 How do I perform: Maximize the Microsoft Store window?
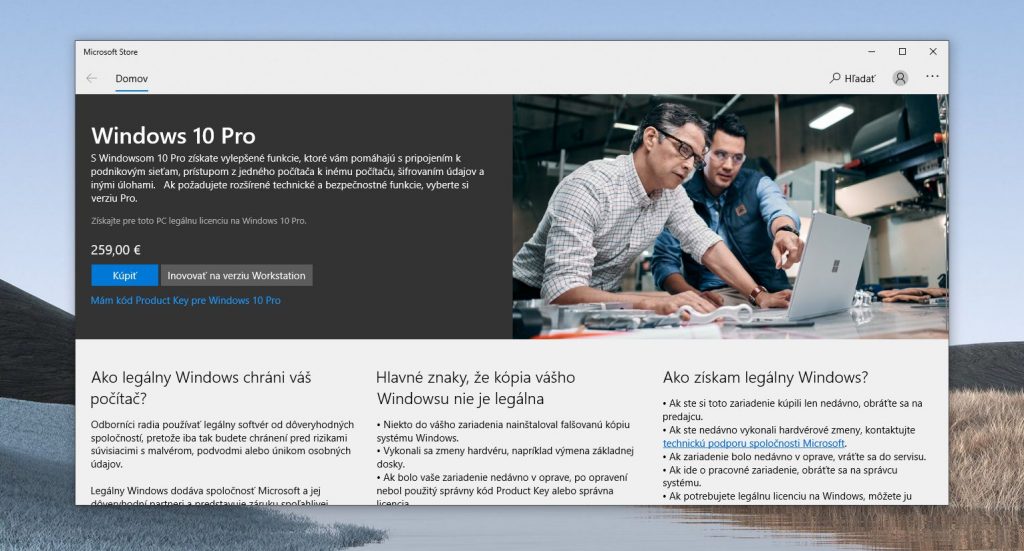pos(903,52)
